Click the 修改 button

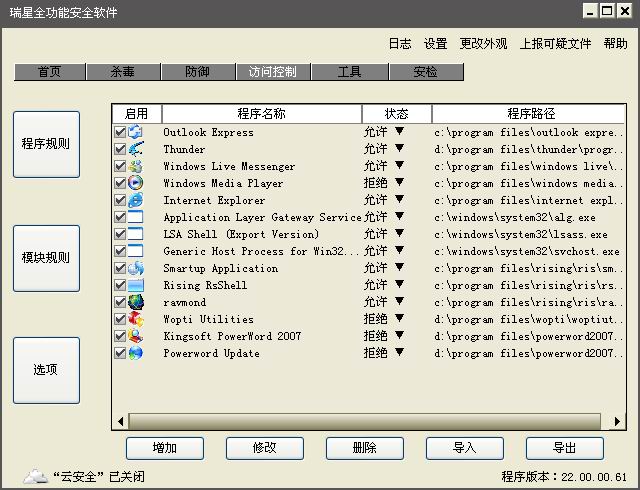click(265, 448)
